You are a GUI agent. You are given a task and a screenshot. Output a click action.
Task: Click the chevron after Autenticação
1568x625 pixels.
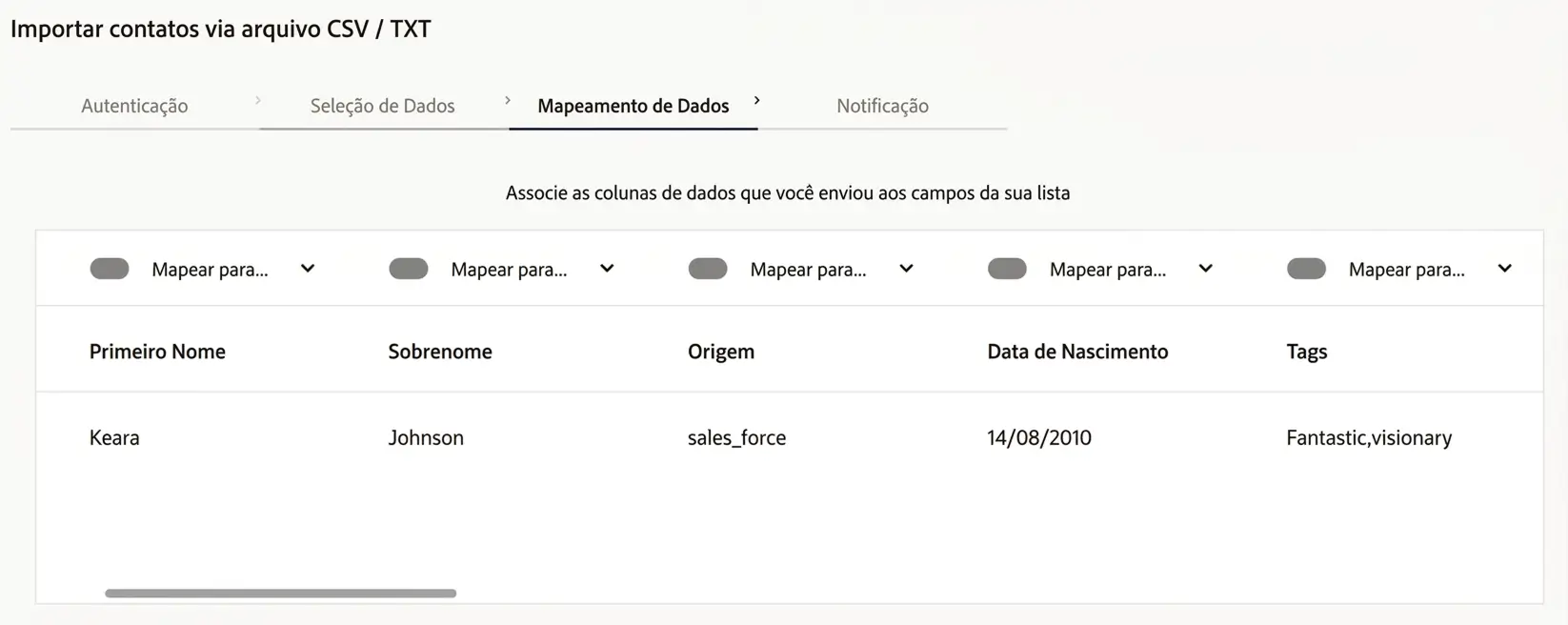pos(258,100)
